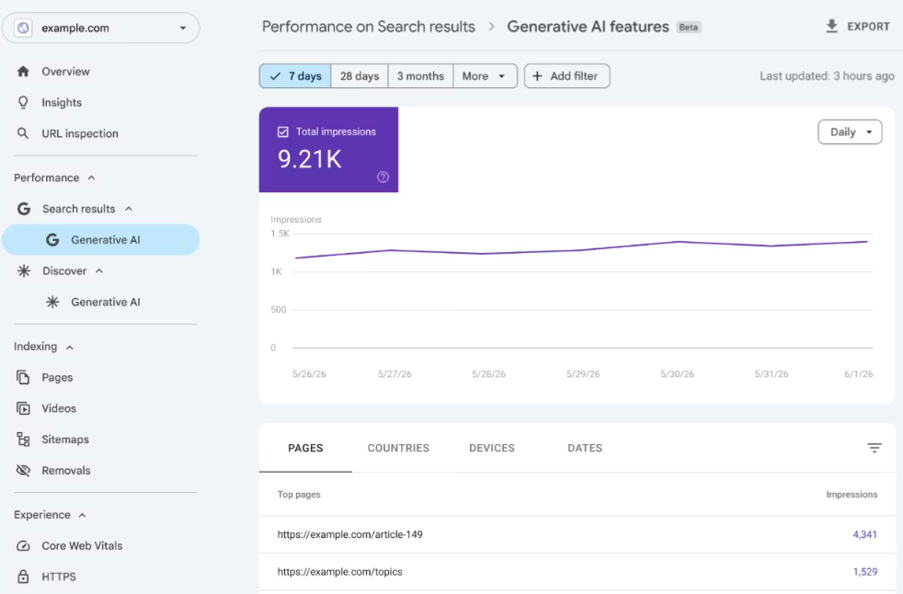Switch to the Dates tab

coord(585,448)
